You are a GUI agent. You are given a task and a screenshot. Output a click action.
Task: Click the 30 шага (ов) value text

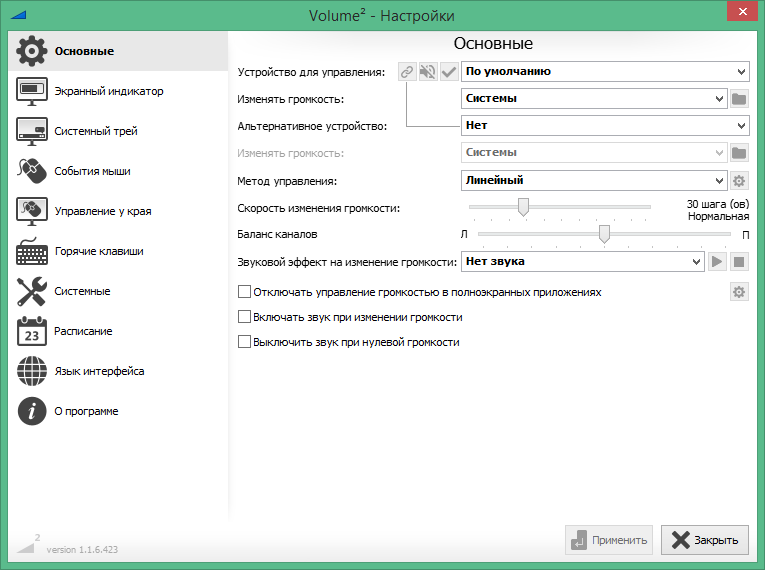click(718, 204)
